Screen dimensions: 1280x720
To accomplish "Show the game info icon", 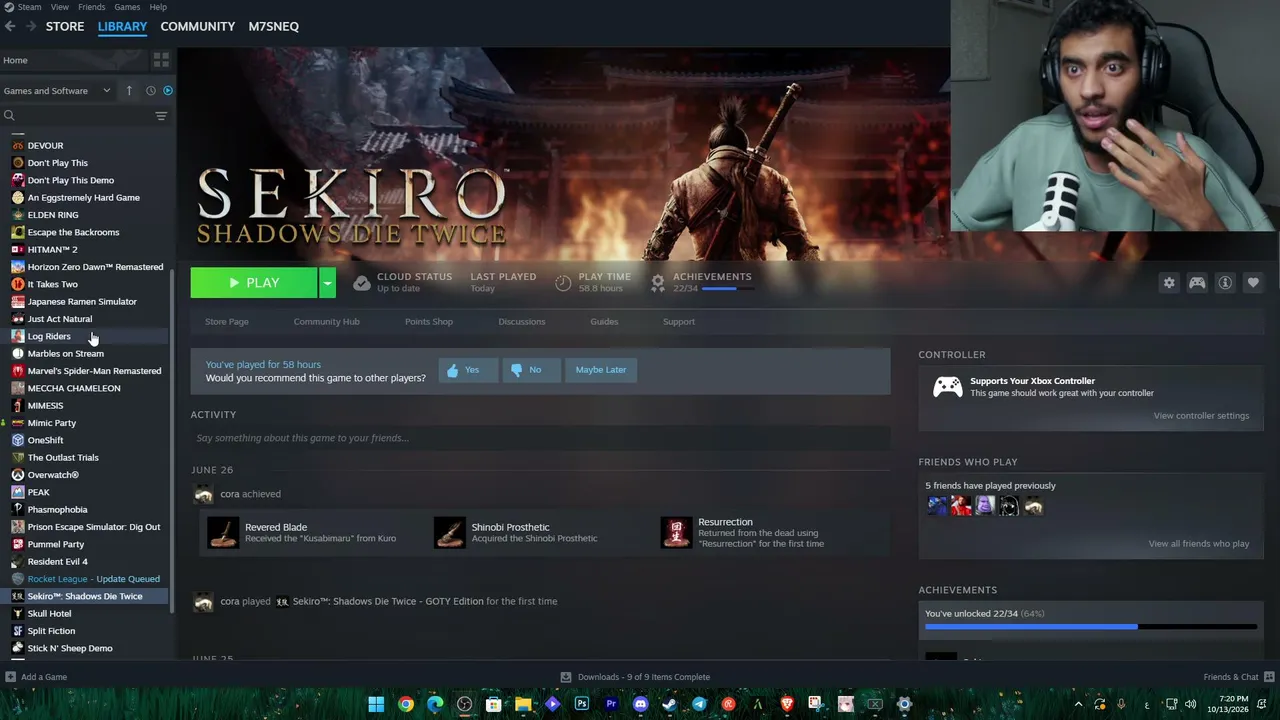I will pos(1225,283).
